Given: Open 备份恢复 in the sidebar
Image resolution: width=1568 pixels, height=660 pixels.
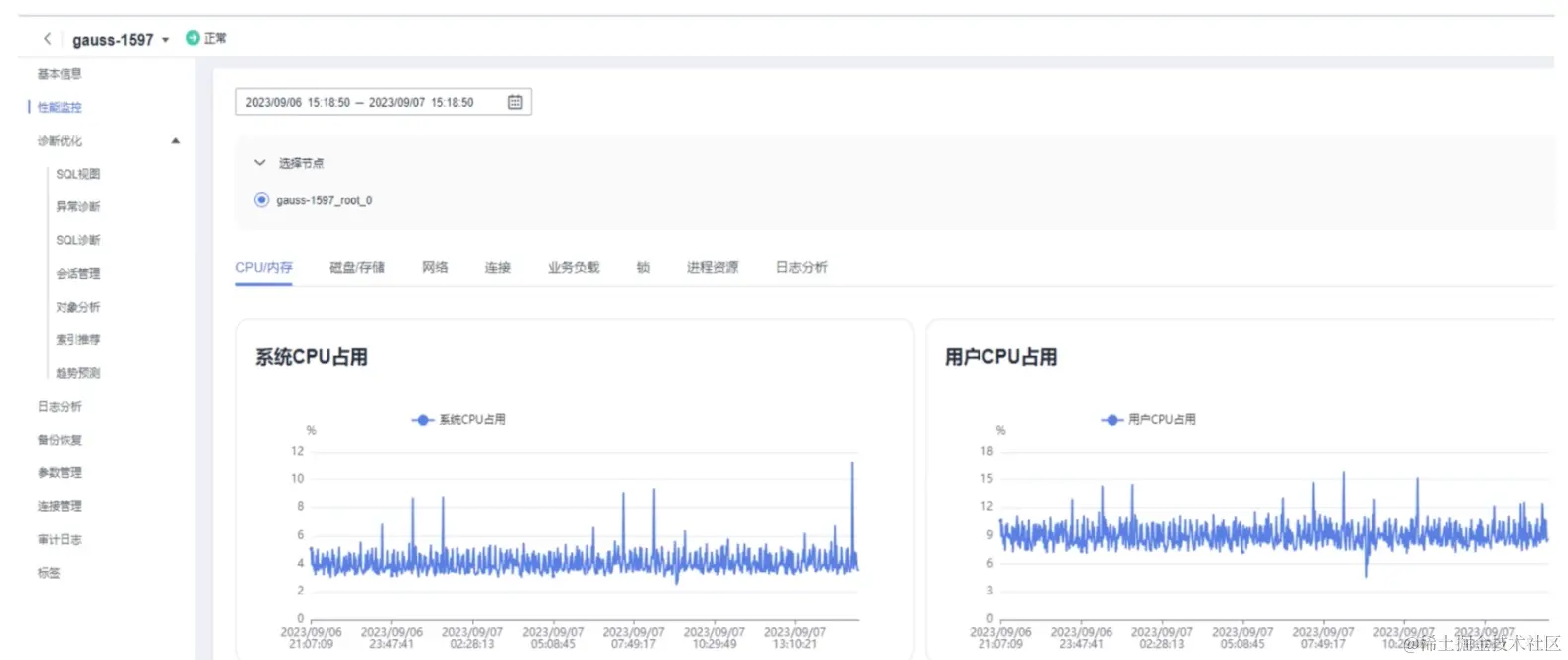Looking at the screenshot, I should (x=60, y=440).
